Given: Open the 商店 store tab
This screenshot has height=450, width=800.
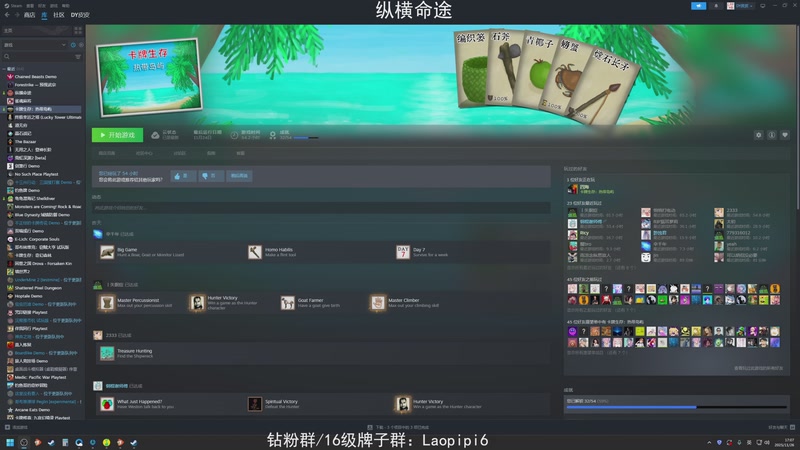Looking at the screenshot, I should click(30, 15).
